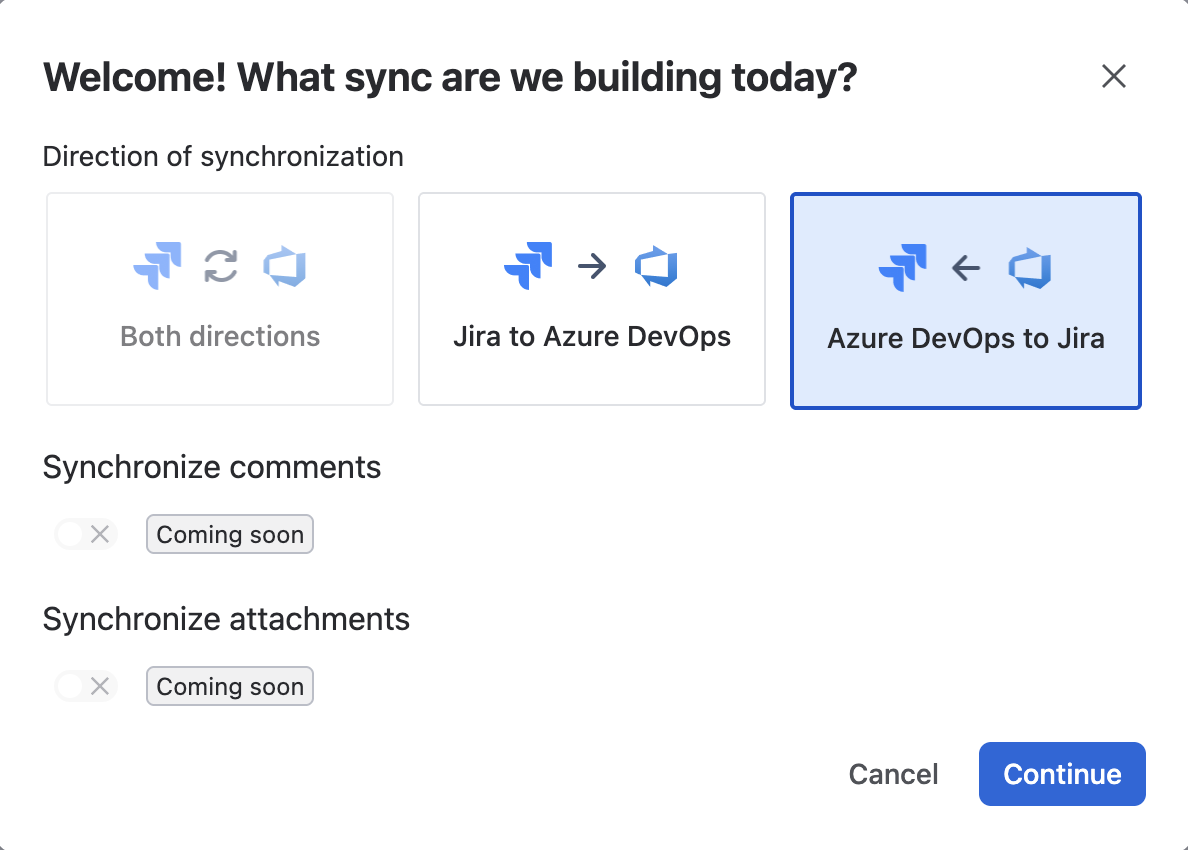Click the Synchronize attachments heading
Image resolution: width=1188 pixels, height=850 pixels.
pos(226,620)
